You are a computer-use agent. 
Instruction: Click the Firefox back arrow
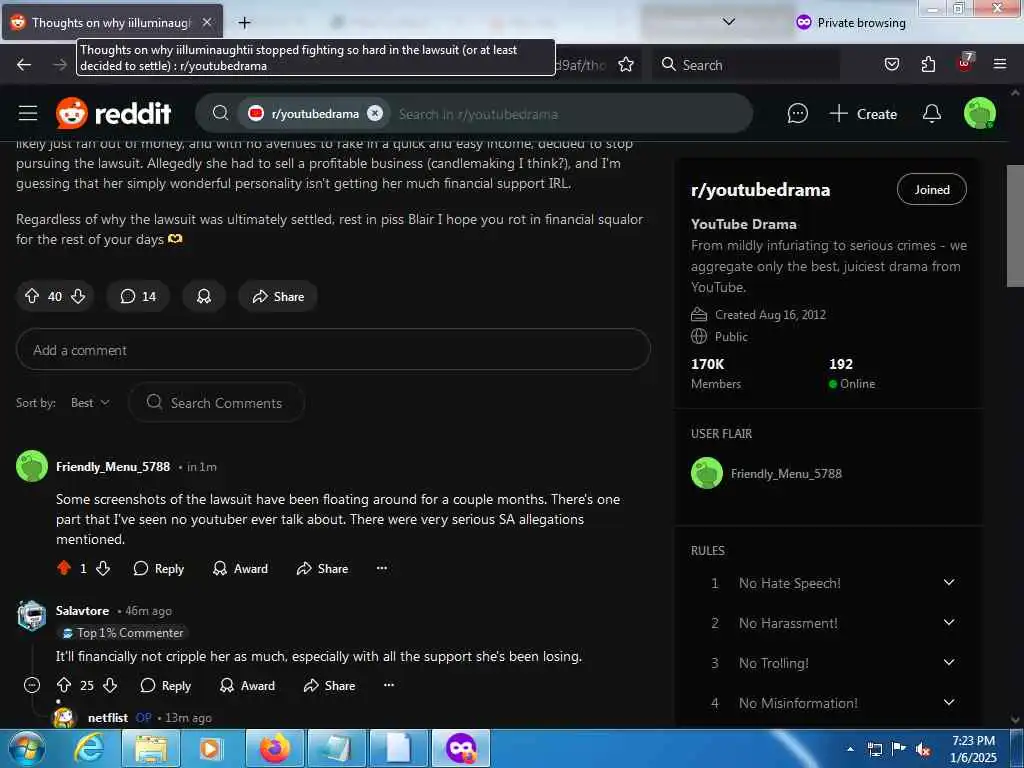[24, 65]
